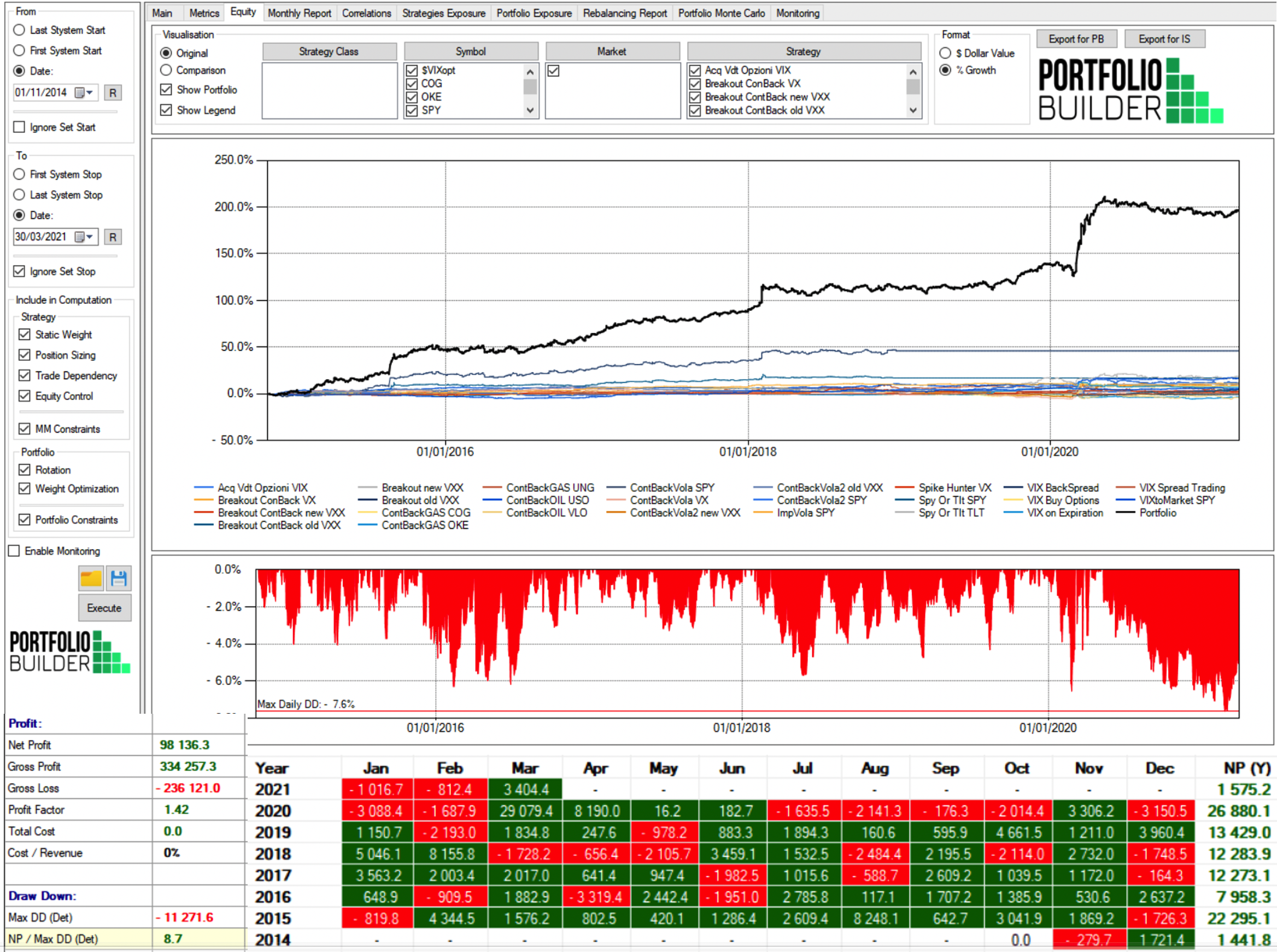Select First System Stop radio option
The width and height of the screenshot is (1277, 952).
[x=19, y=174]
